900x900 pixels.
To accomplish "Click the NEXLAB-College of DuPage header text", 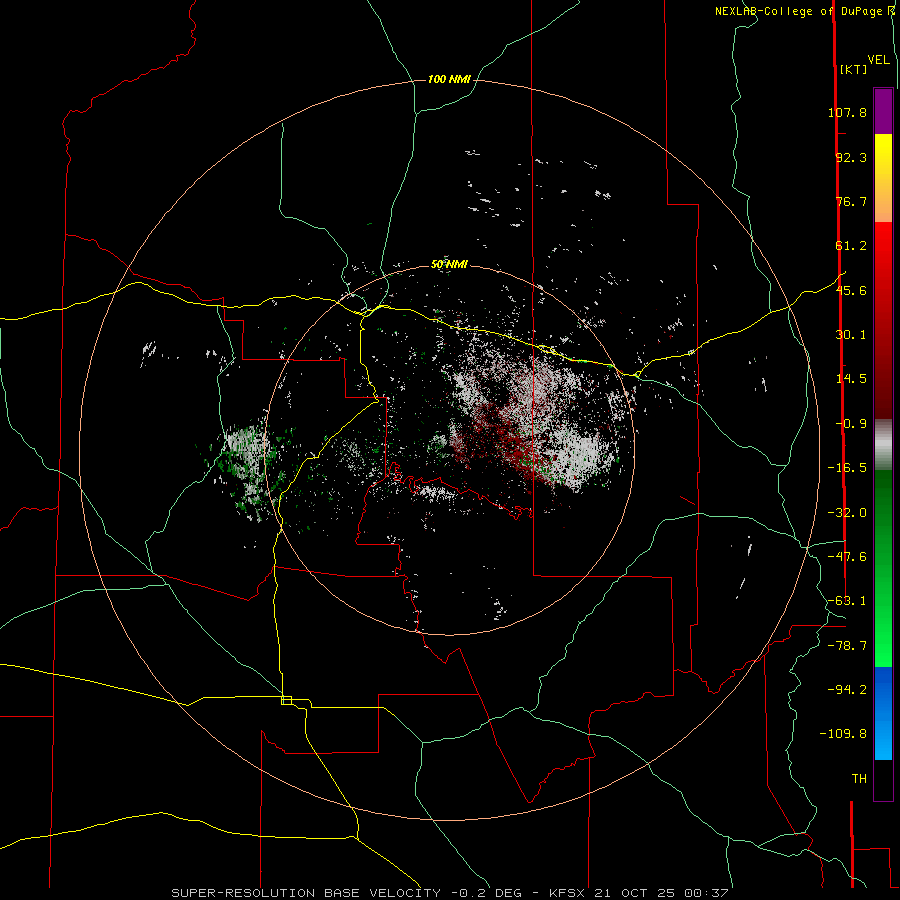I will [800, 11].
